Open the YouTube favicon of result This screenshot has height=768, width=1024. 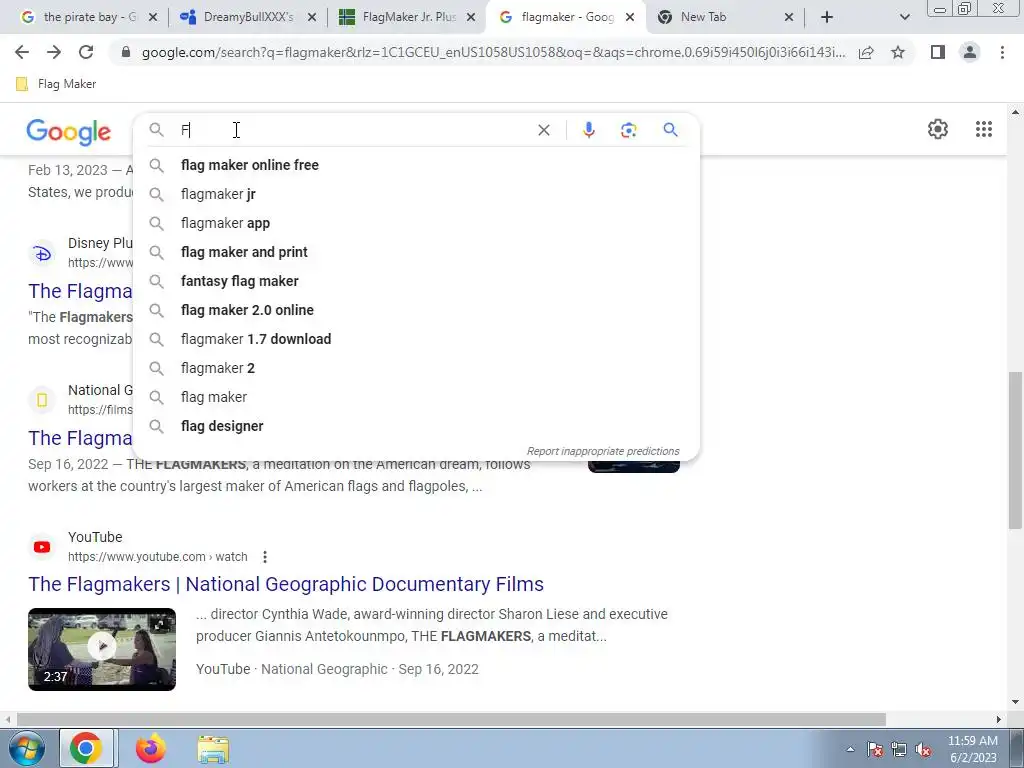[42, 547]
